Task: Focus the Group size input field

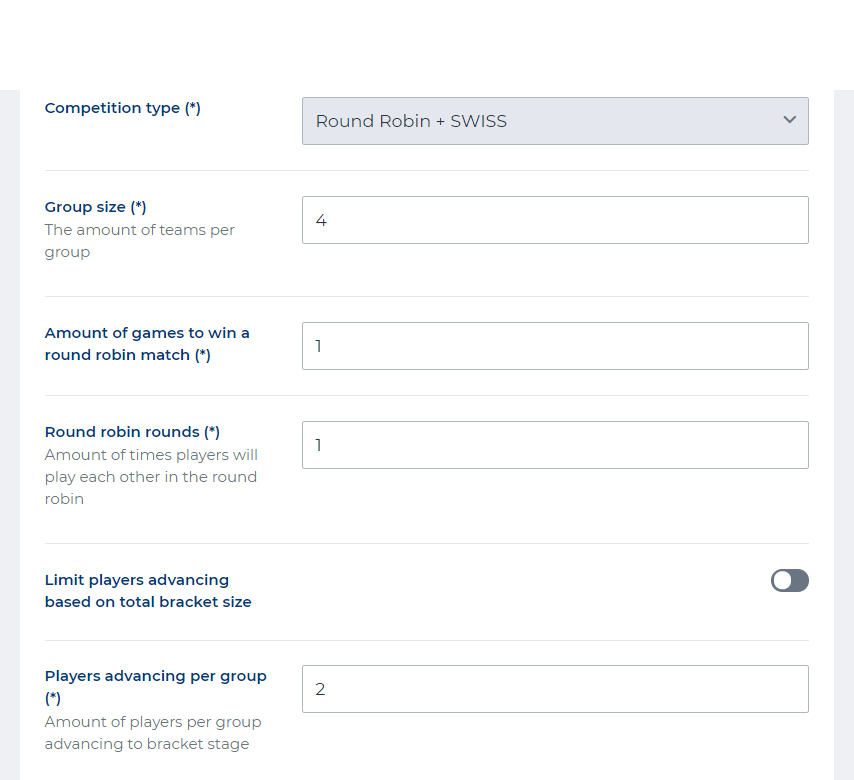Action: (x=555, y=220)
